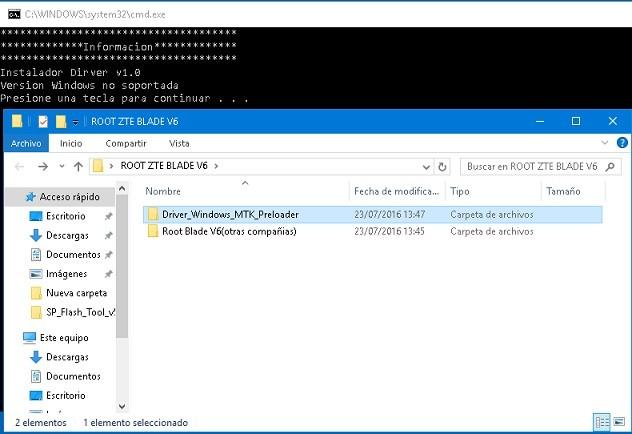This screenshot has width=632, height=434.
Task: Go up one folder level arrow
Action: (78, 166)
